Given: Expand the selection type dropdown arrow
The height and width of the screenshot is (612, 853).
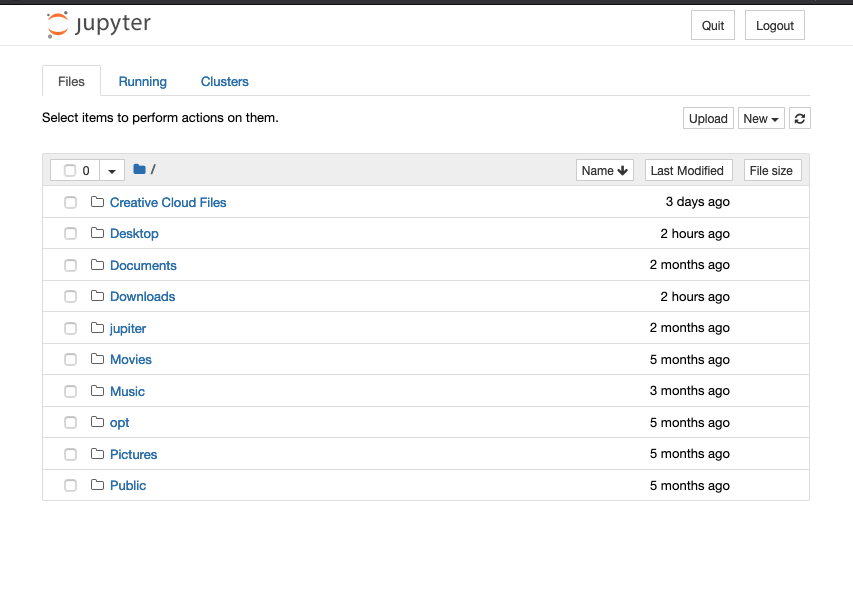Looking at the screenshot, I should pyautogui.click(x=112, y=171).
